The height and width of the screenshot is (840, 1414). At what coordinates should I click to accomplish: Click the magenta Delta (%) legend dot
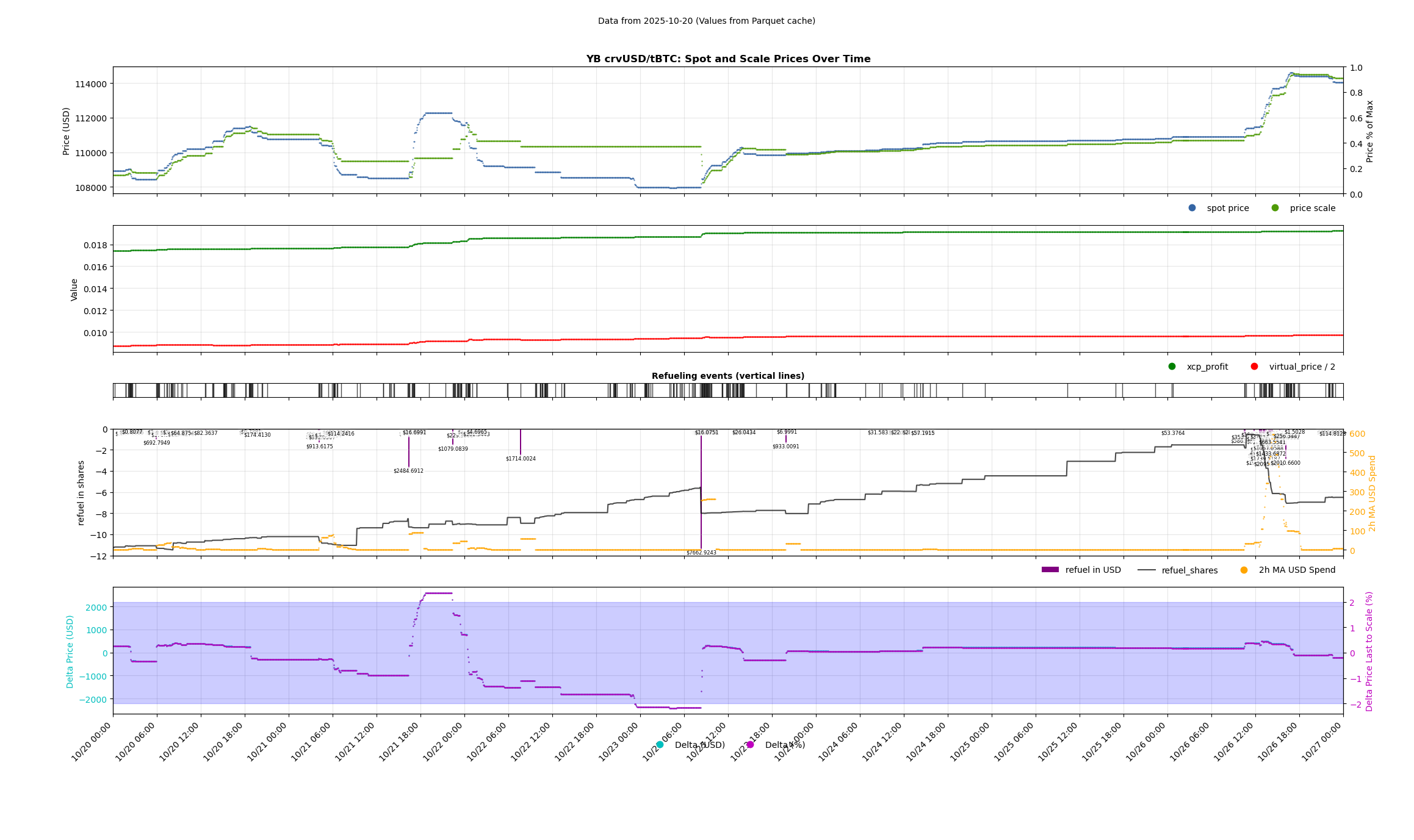click(x=750, y=745)
